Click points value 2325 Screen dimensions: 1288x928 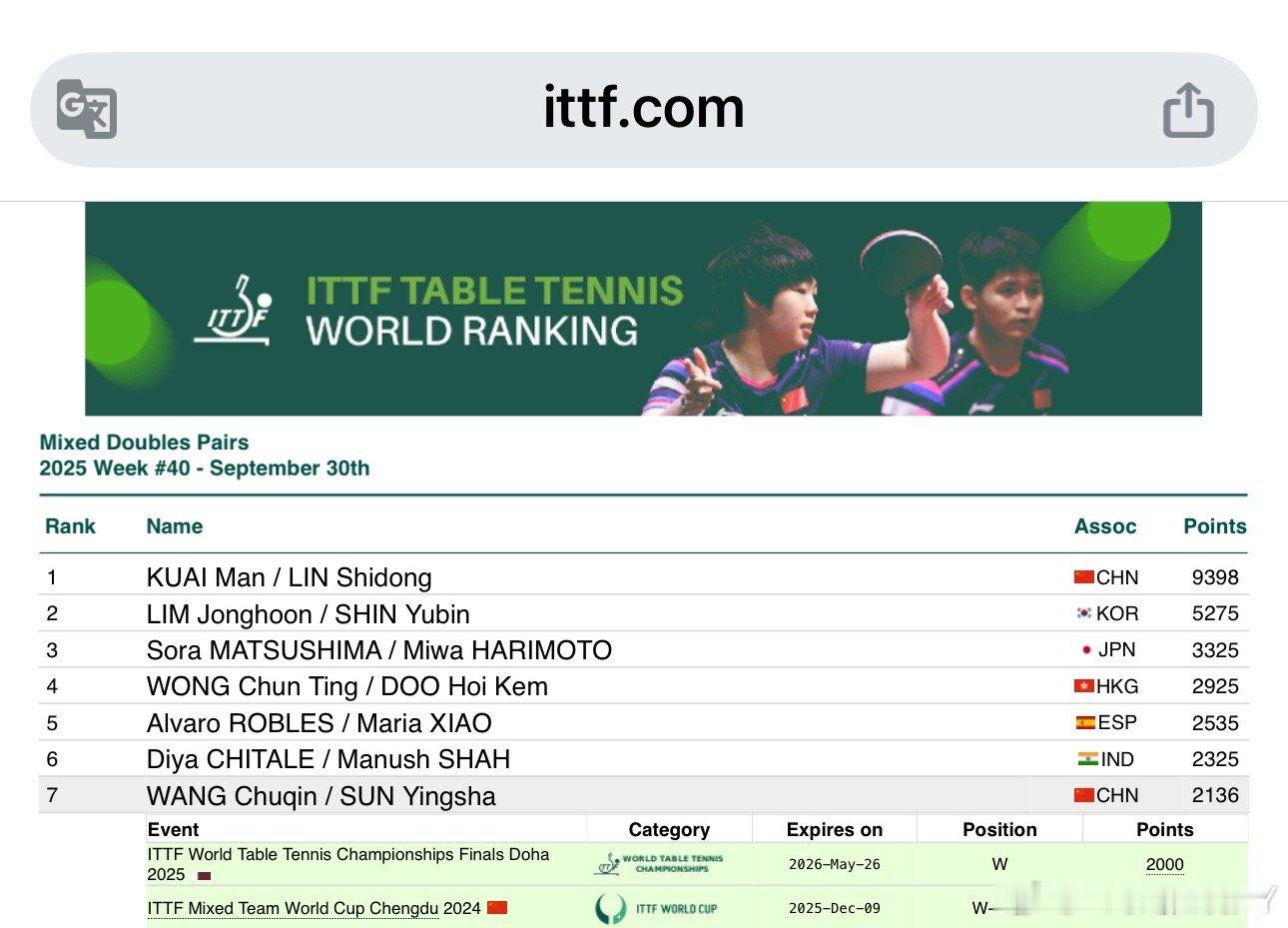(x=1215, y=759)
